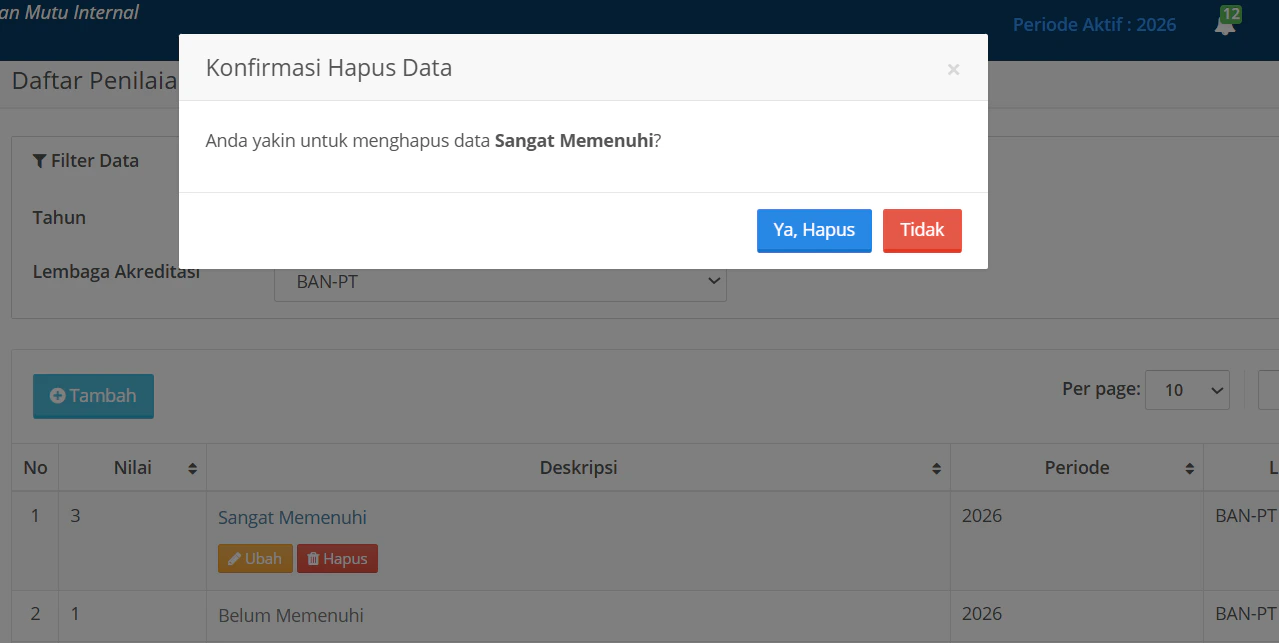The height and width of the screenshot is (643, 1279).
Task: Cancel deletion using the Tidak button
Action: pyautogui.click(x=921, y=230)
